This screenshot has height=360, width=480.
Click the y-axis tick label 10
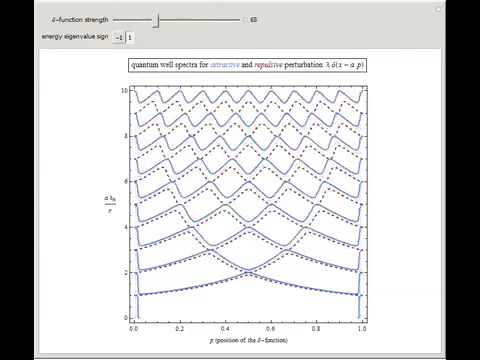(x=124, y=90)
